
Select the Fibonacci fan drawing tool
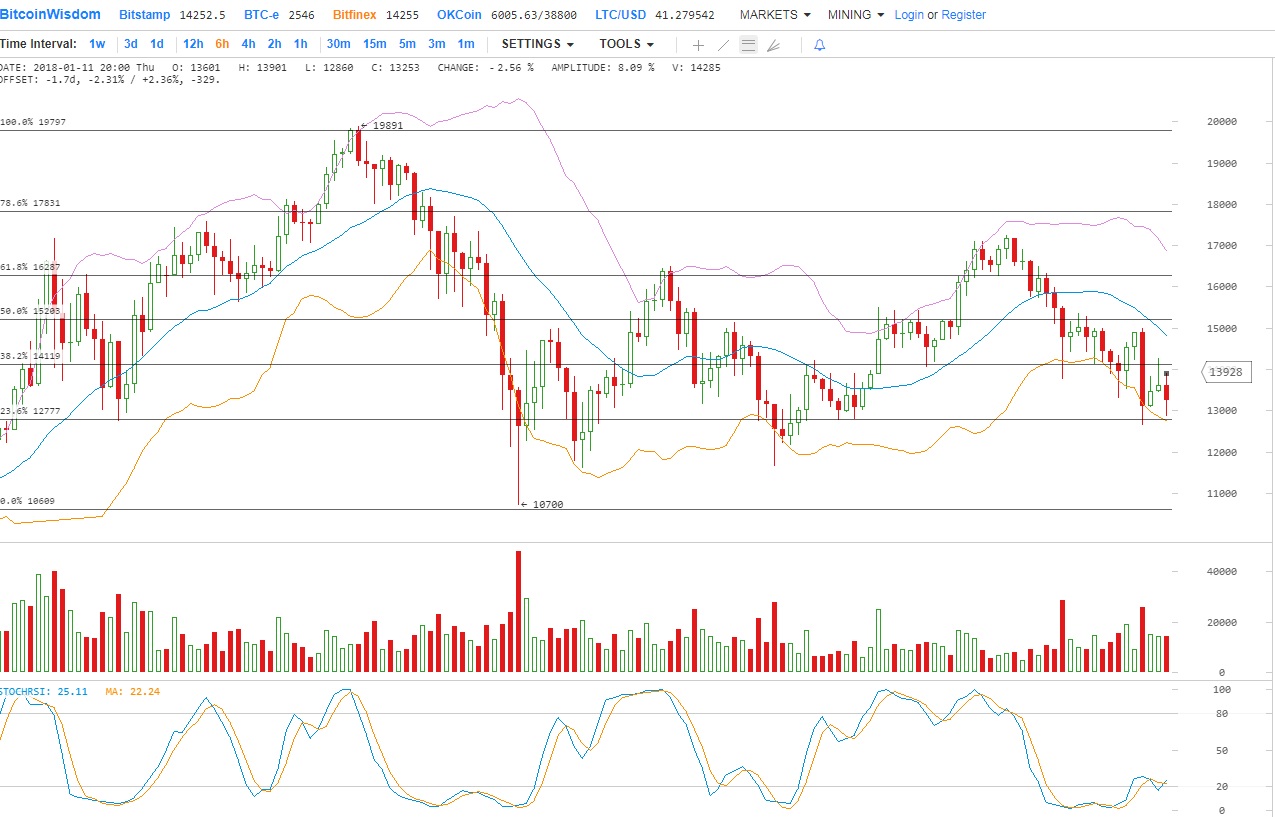pyautogui.click(x=773, y=45)
